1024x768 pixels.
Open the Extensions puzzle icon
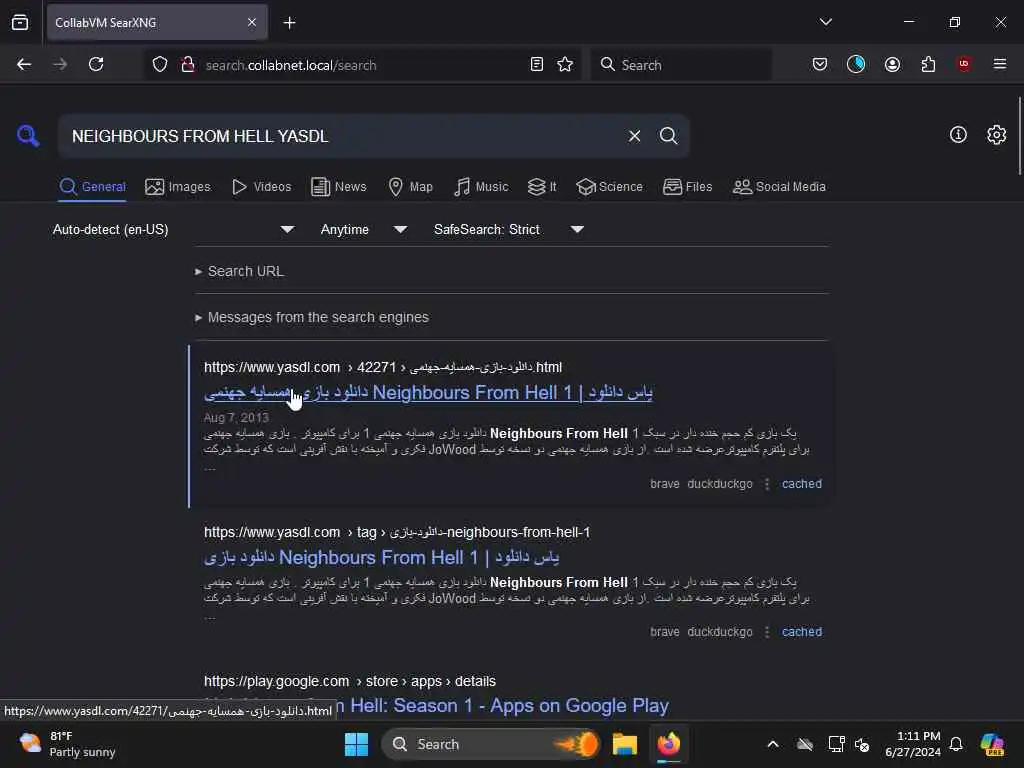coord(928,65)
